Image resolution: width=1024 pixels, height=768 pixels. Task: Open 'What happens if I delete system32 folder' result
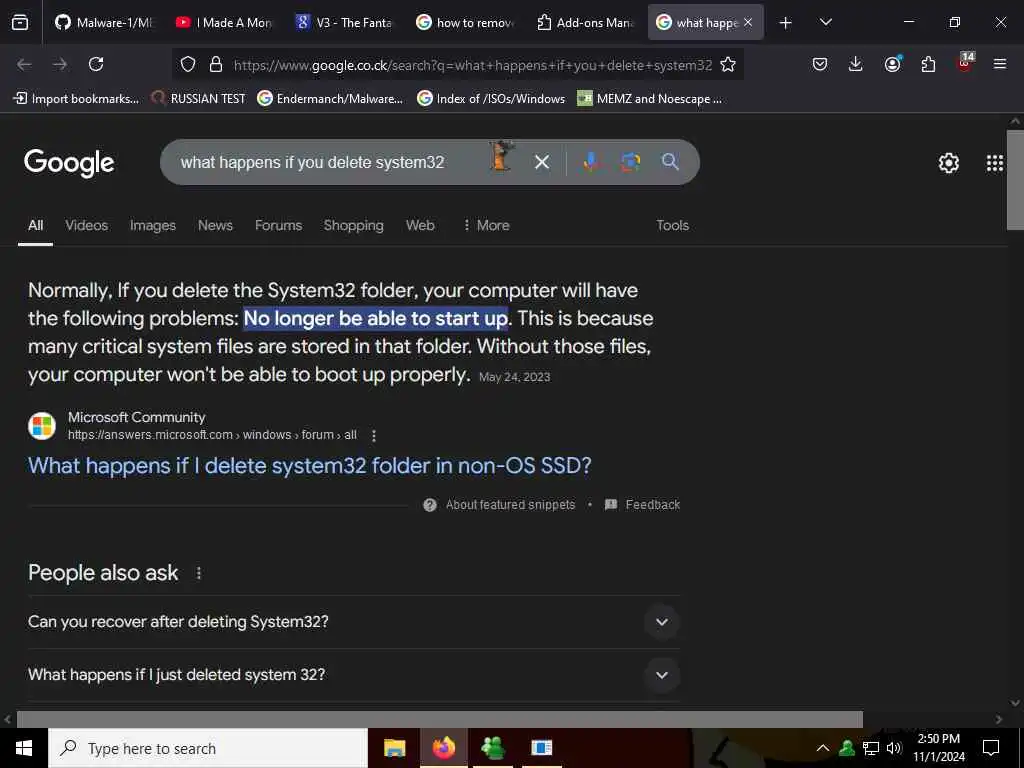[310, 466]
